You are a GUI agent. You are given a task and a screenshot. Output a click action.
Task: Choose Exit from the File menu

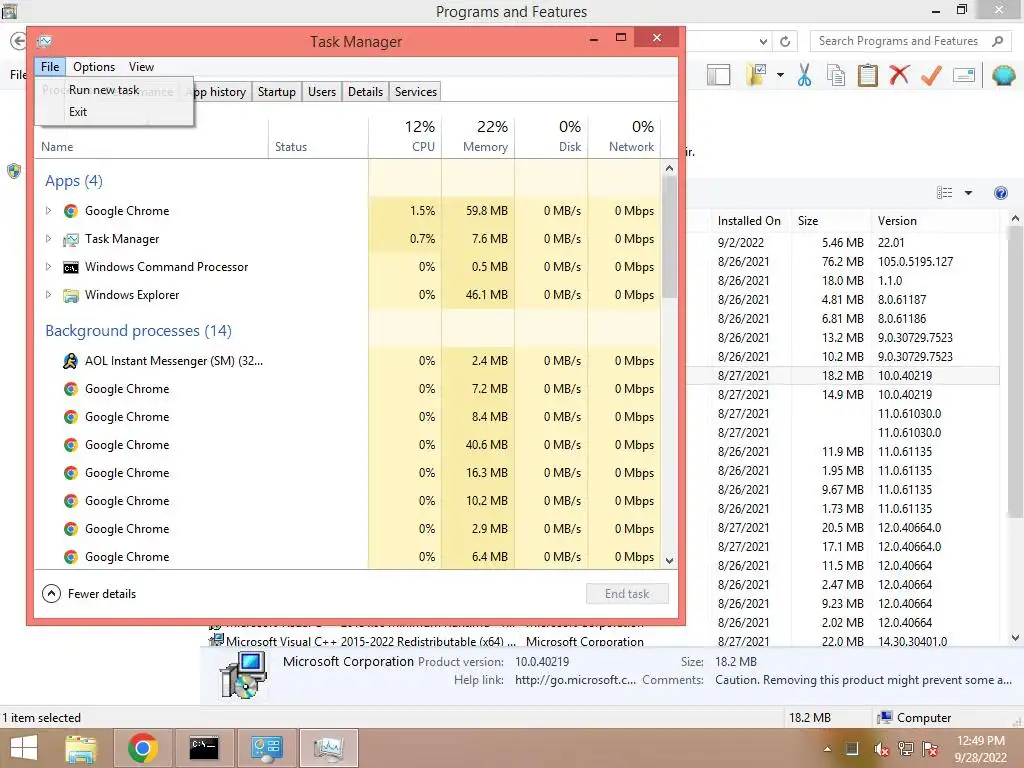[x=78, y=112]
